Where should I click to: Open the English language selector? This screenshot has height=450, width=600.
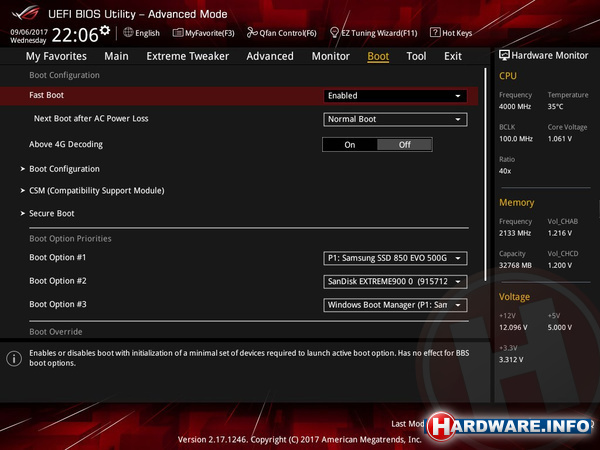pyautogui.click(x=142, y=33)
